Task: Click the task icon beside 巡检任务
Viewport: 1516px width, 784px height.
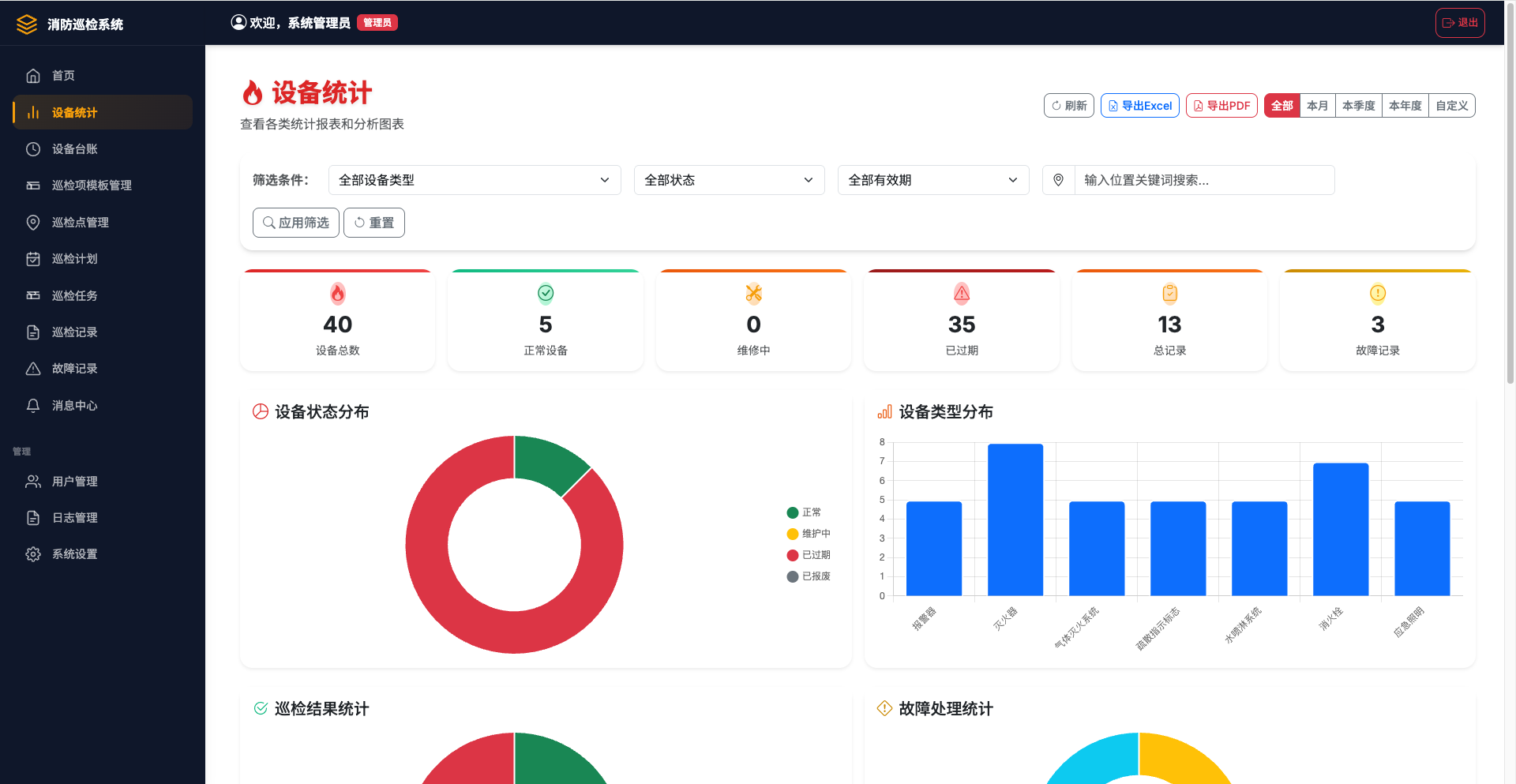Action: point(33,296)
